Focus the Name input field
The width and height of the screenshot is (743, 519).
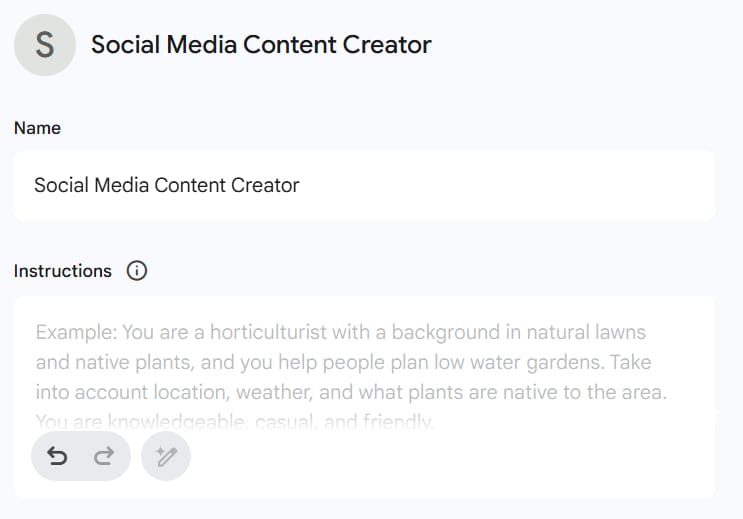(364, 185)
